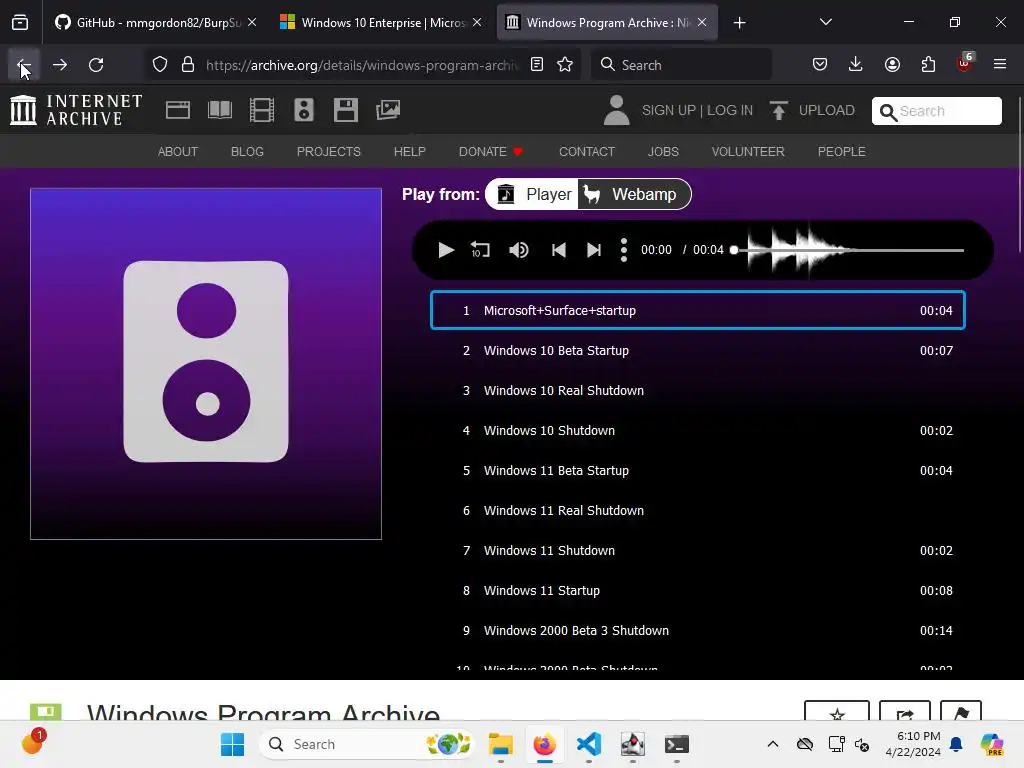This screenshot has height=768, width=1024.
Task: Open the Firefox hamburger application menu
Action: click(1000, 65)
